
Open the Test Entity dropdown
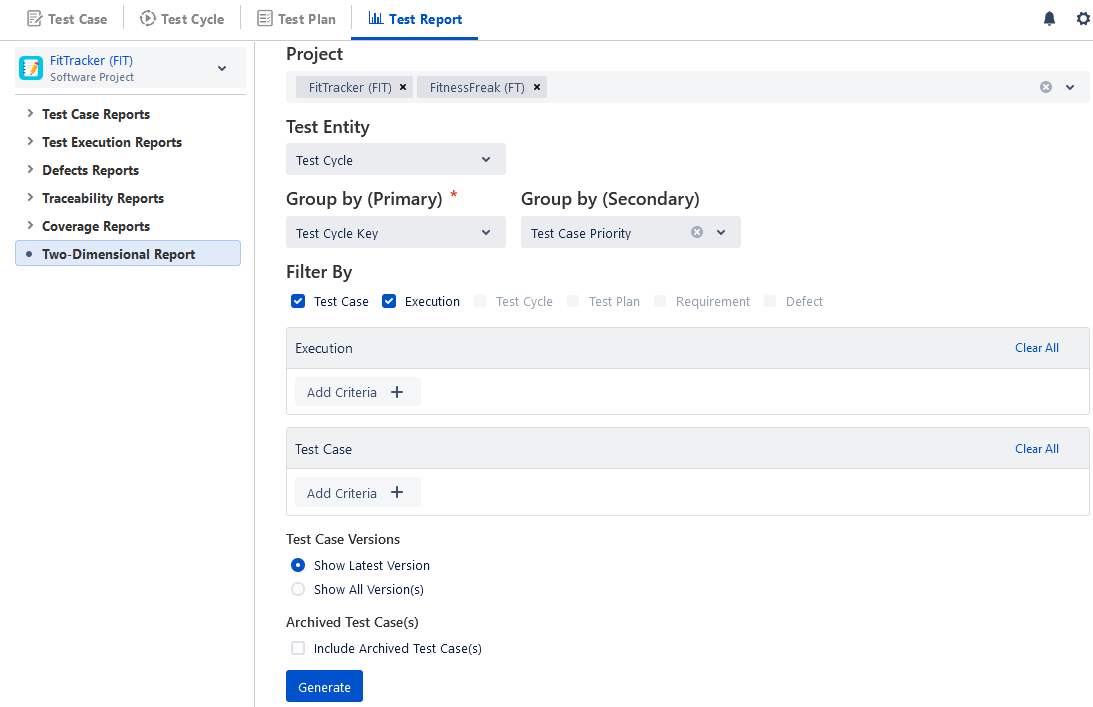(396, 160)
